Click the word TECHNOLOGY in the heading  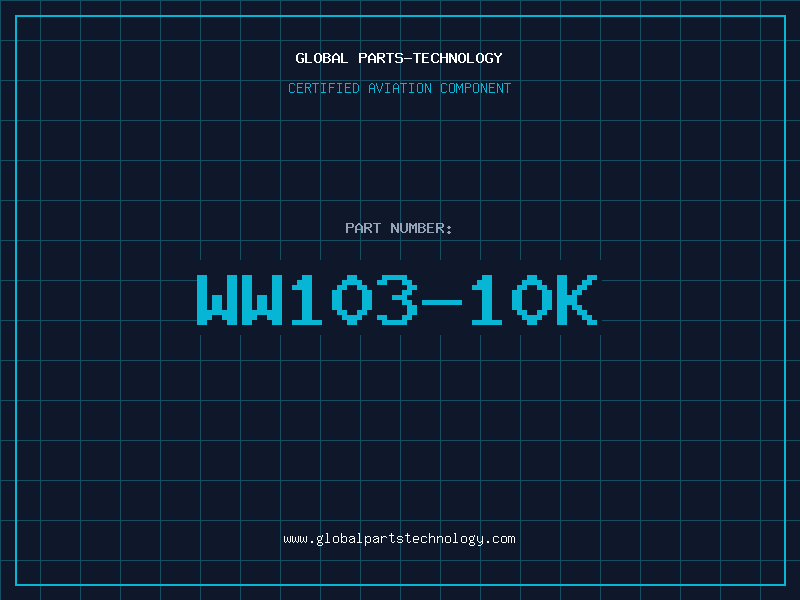pyautogui.click(x=458, y=58)
